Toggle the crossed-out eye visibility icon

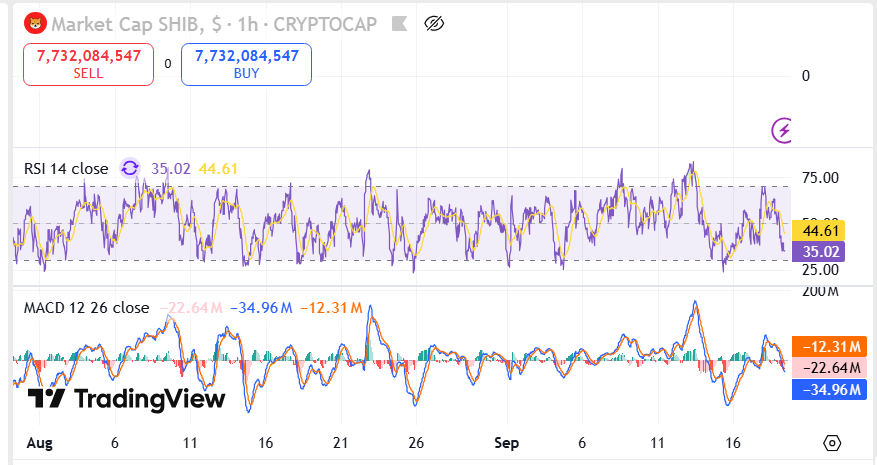pos(434,23)
